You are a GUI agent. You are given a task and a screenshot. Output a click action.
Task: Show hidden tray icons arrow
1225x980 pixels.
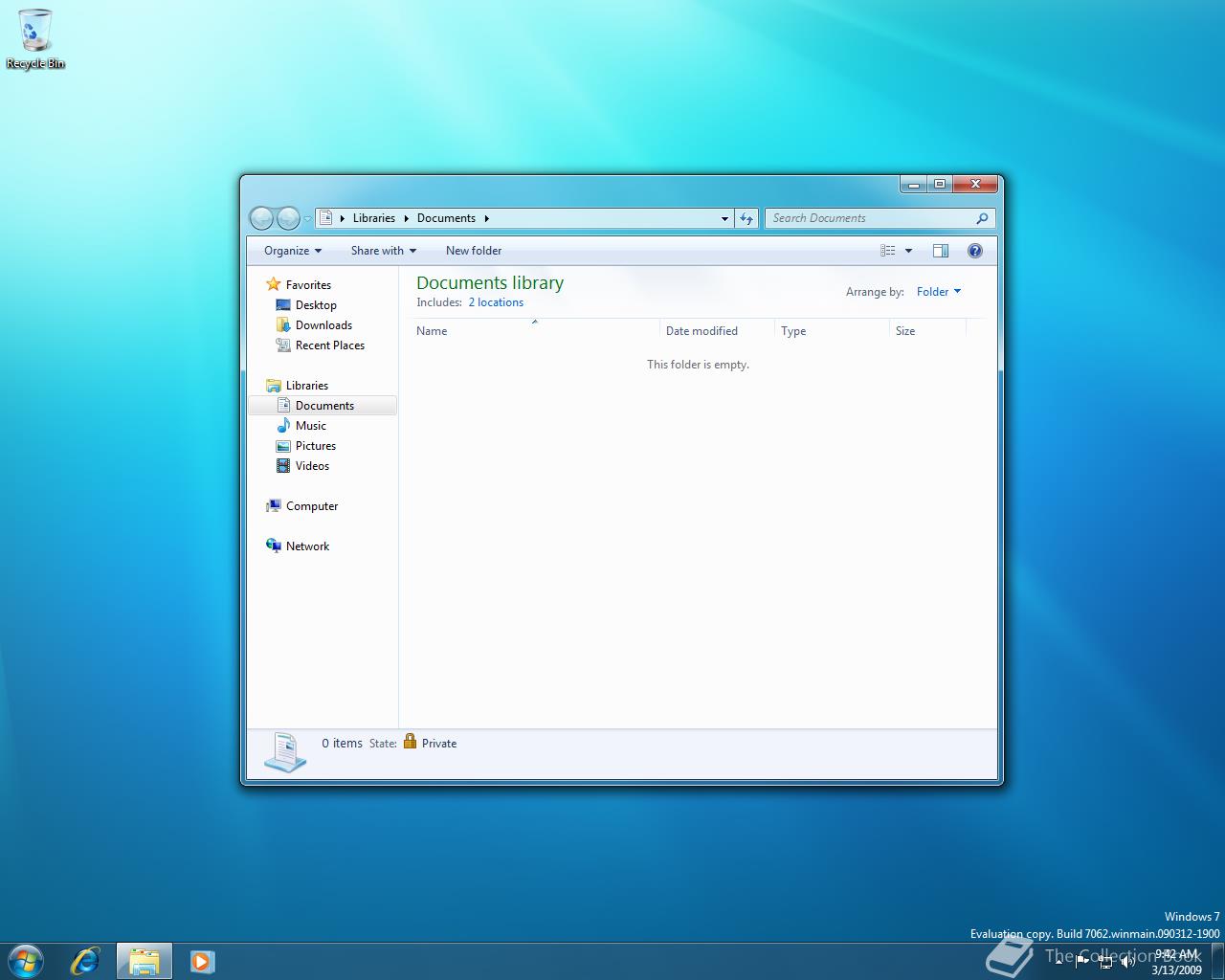coord(1058,962)
